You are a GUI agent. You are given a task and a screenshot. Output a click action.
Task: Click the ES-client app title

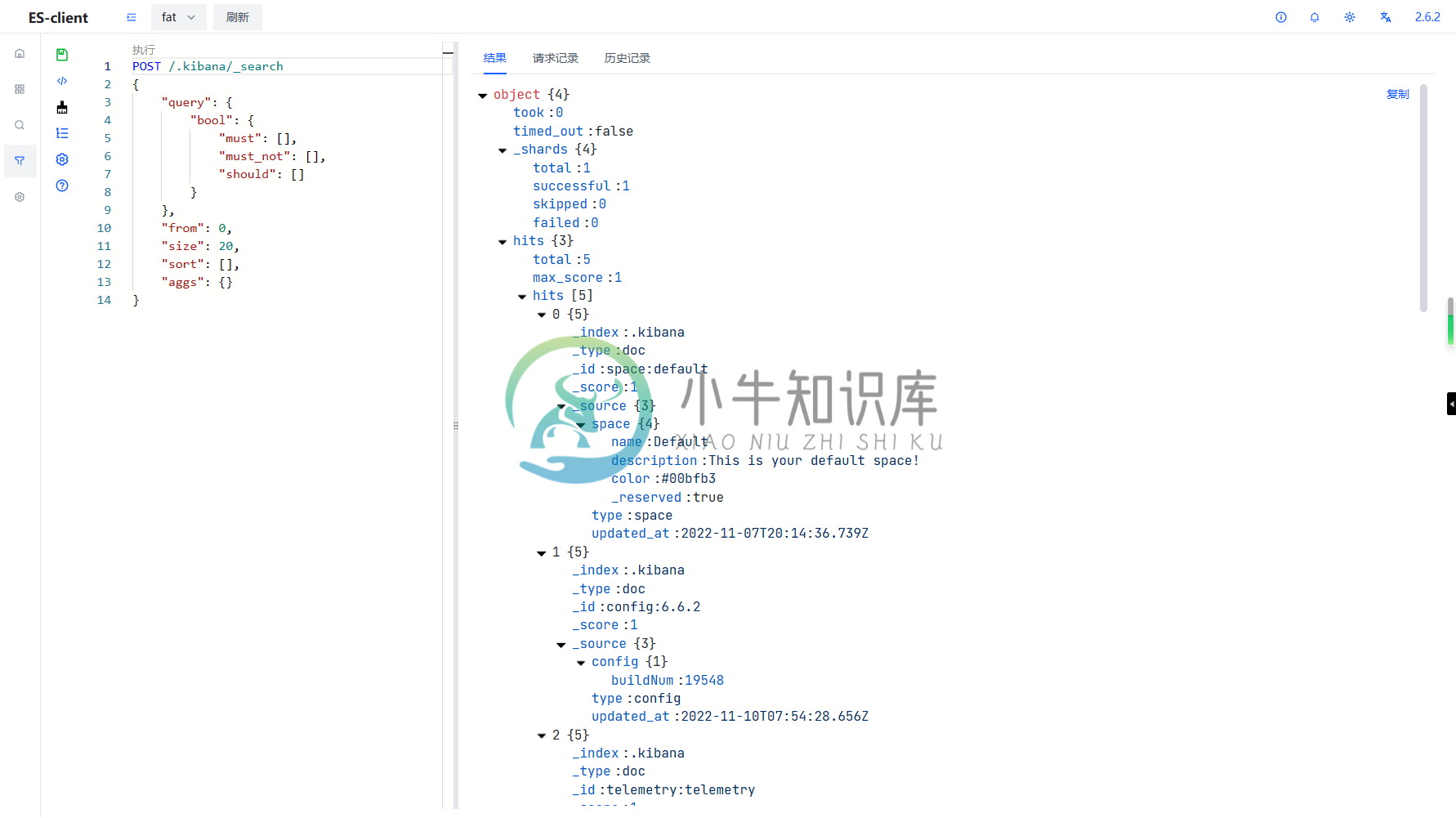[58, 17]
